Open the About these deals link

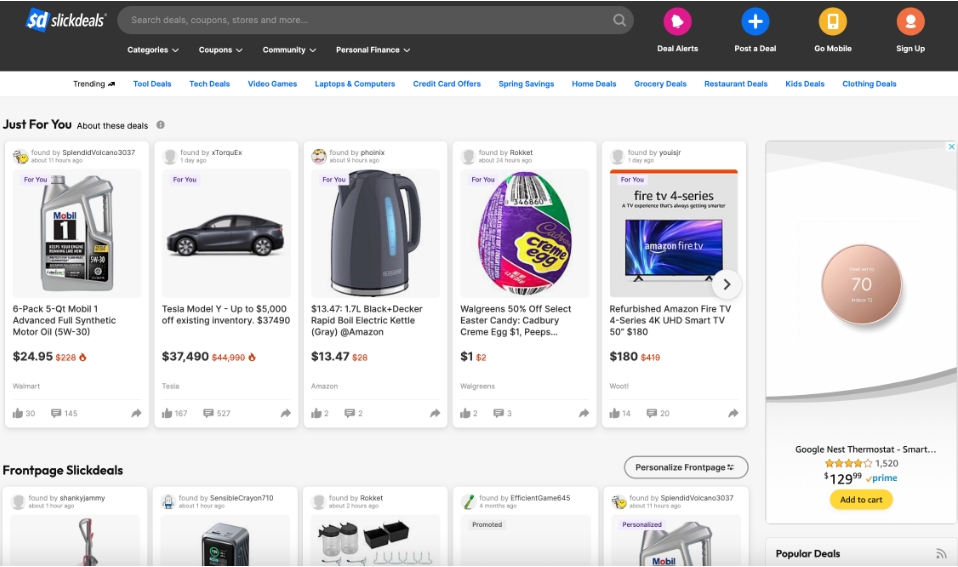point(112,126)
